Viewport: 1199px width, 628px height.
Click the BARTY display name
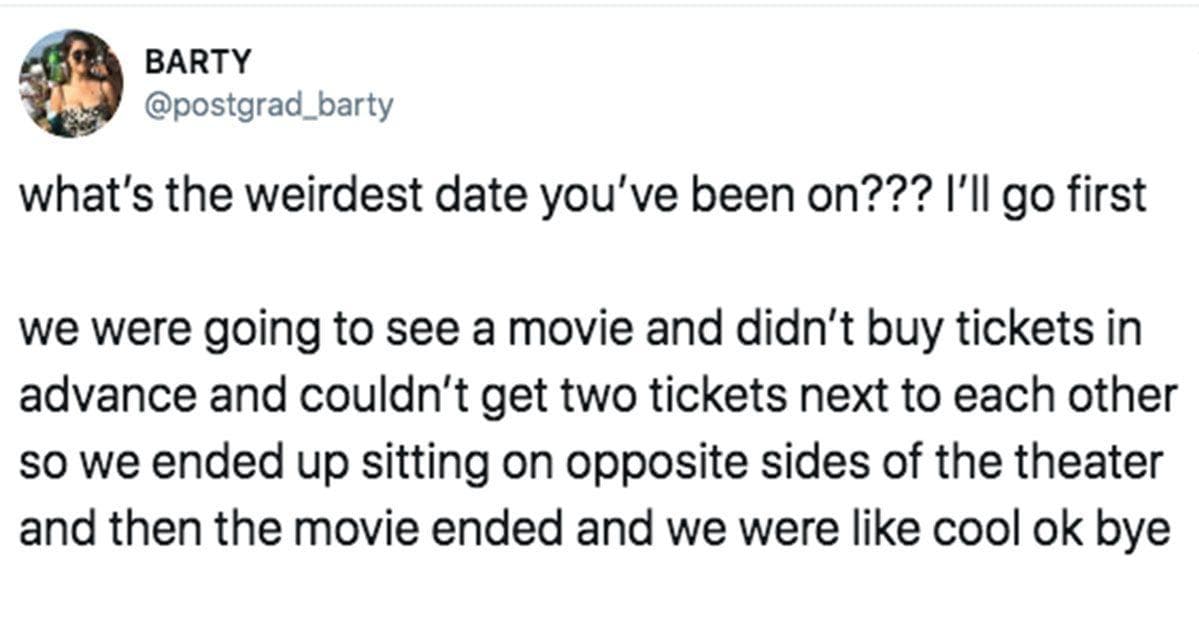coord(198,62)
